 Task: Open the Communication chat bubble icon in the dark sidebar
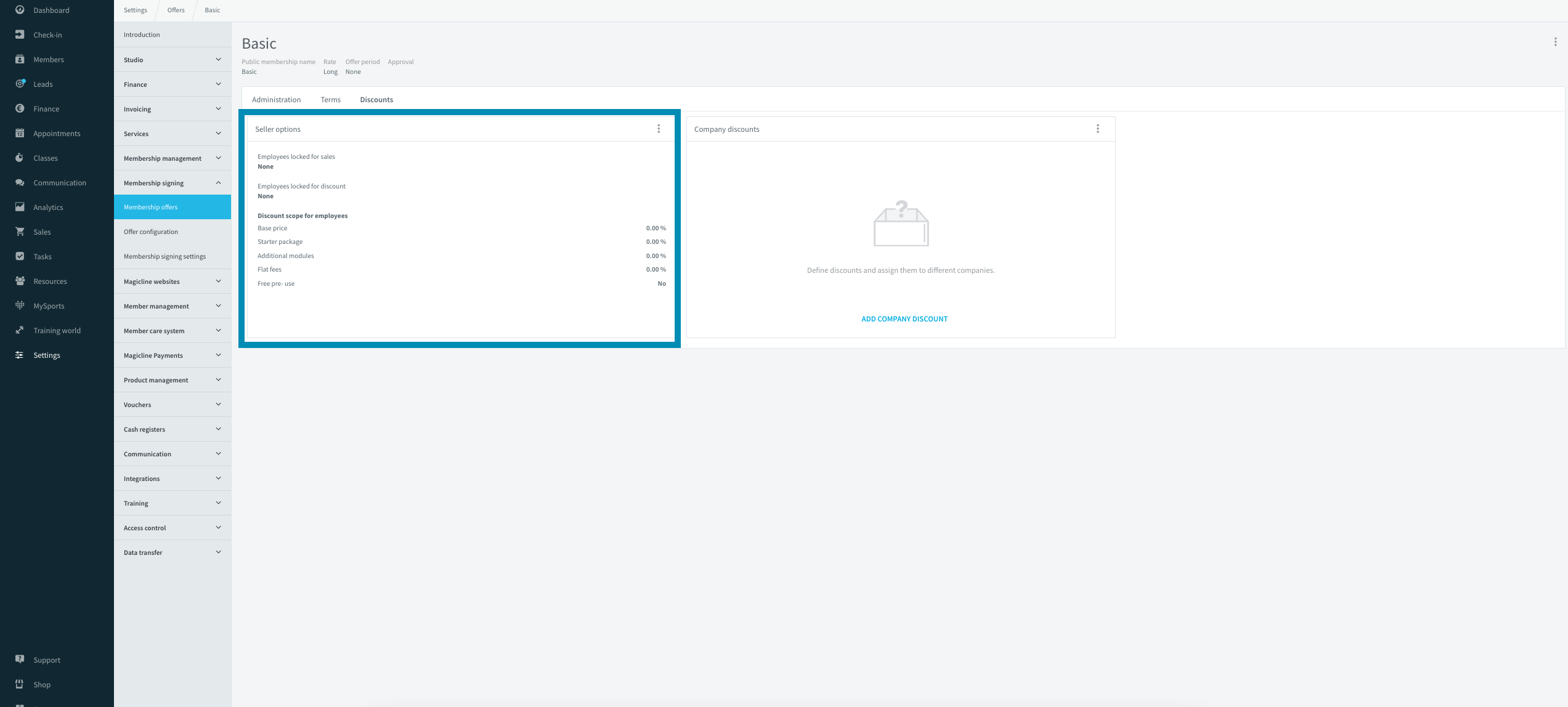point(20,182)
